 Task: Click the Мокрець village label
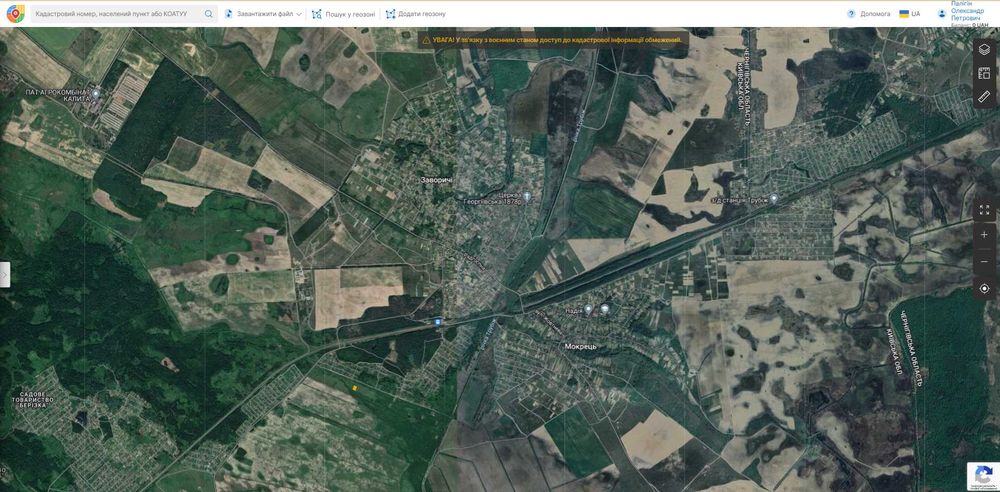pyautogui.click(x=580, y=347)
